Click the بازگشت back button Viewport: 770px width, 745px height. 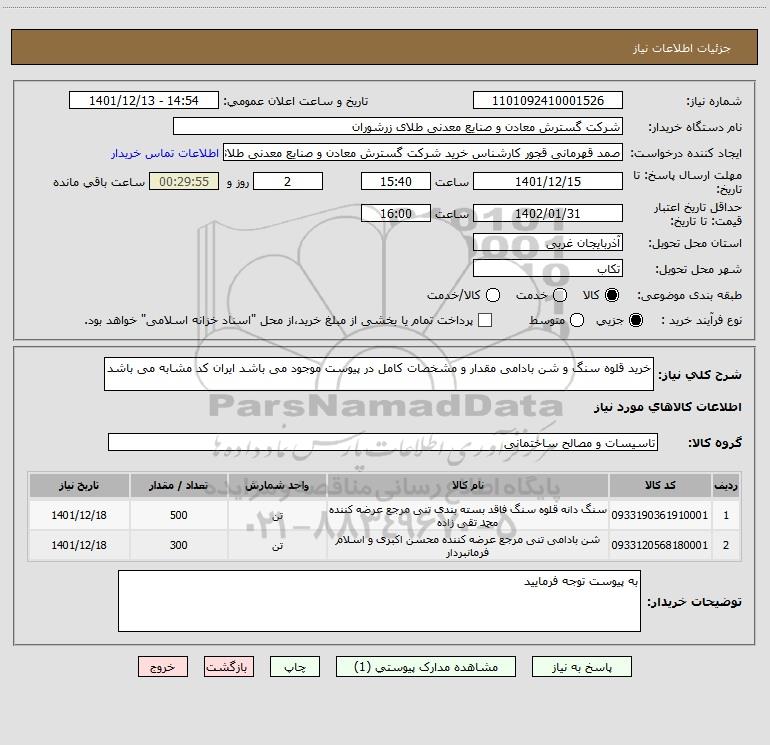coord(229,667)
